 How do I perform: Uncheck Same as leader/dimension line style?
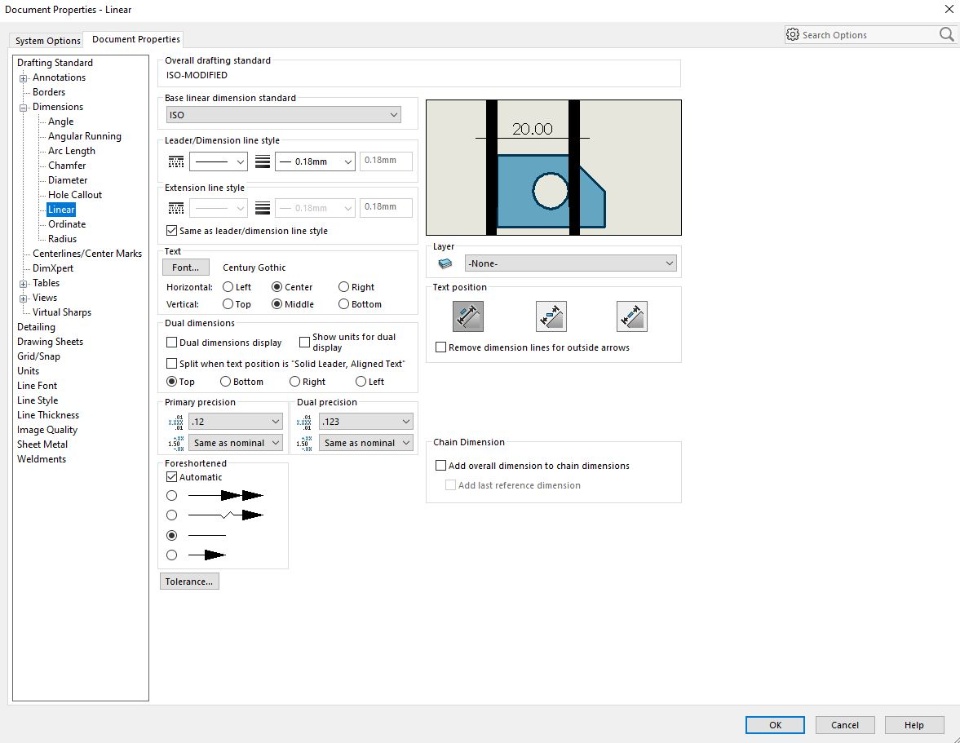pos(171,231)
